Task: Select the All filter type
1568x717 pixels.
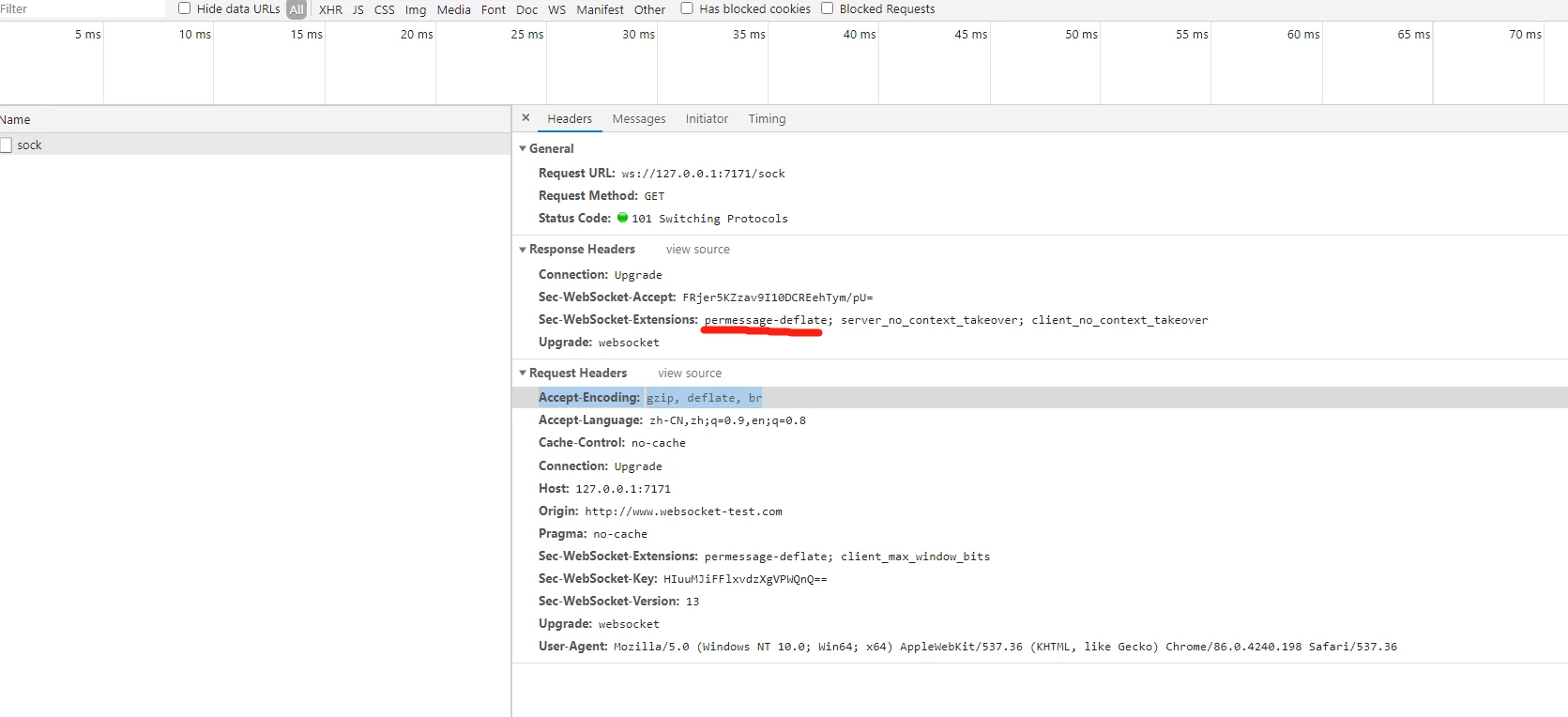Action: [x=297, y=9]
